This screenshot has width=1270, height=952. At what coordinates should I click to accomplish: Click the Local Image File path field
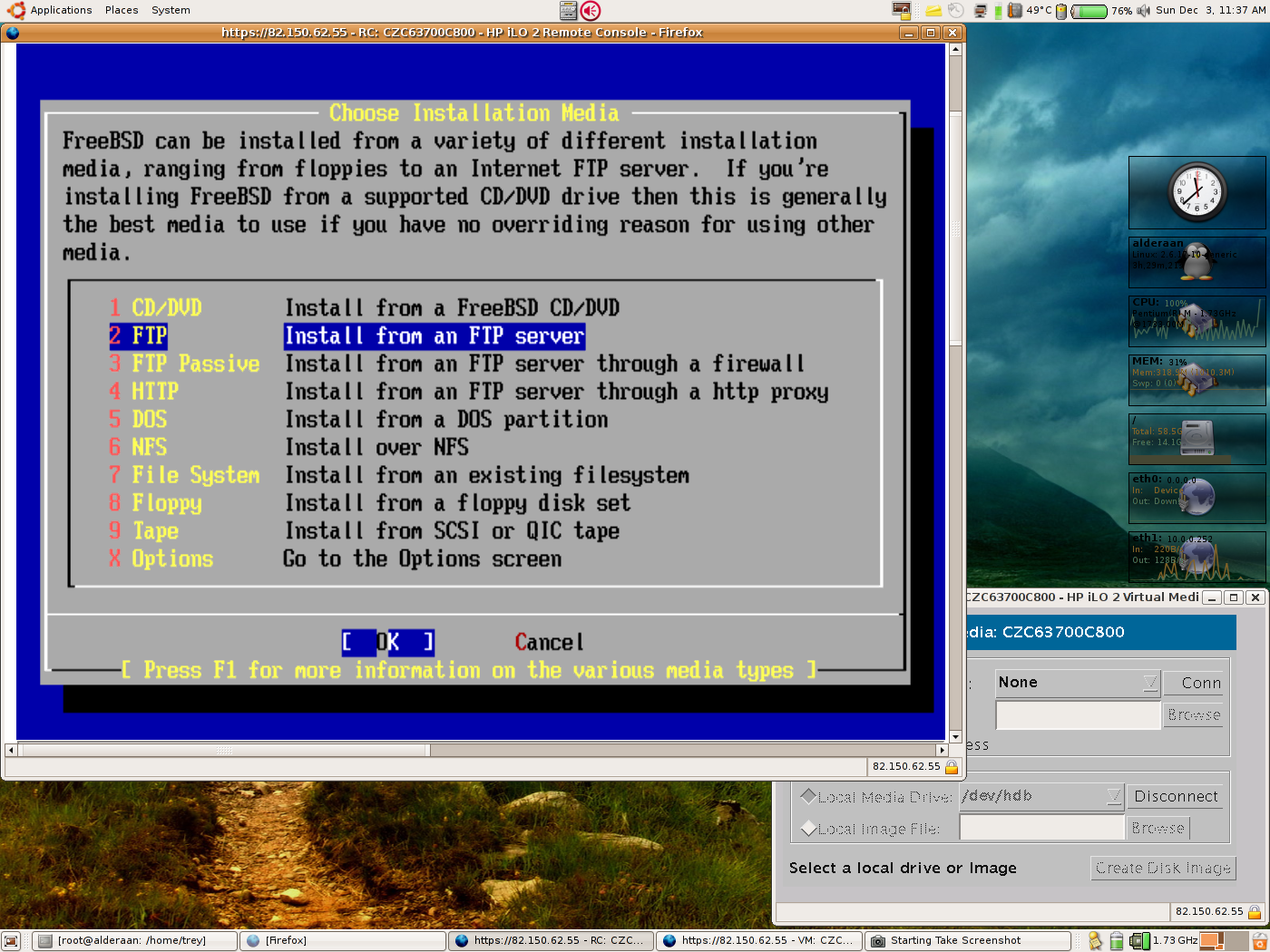[x=1041, y=828]
